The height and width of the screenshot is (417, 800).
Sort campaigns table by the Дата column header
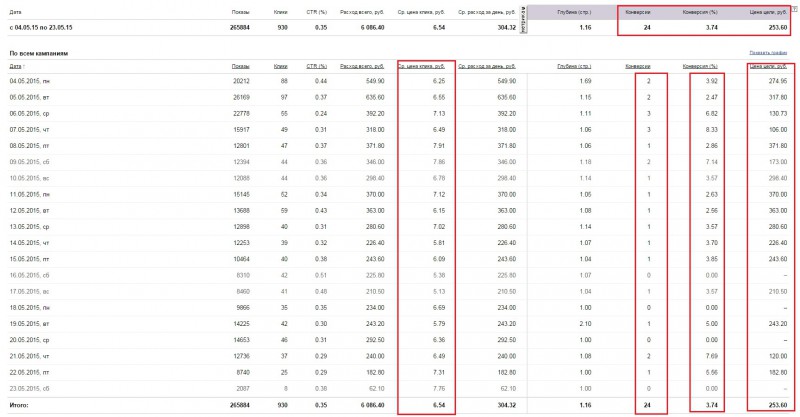(15, 66)
